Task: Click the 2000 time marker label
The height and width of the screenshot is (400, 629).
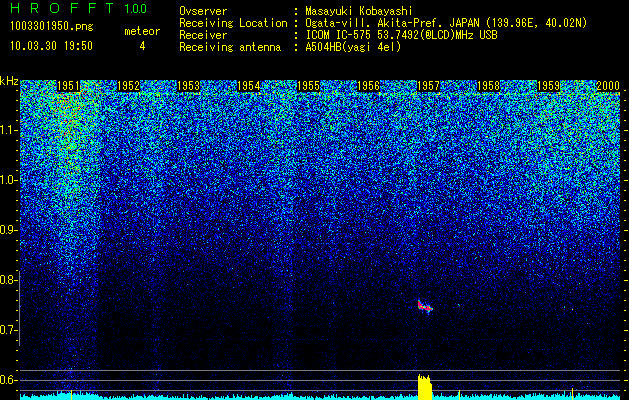Action: pos(608,86)
